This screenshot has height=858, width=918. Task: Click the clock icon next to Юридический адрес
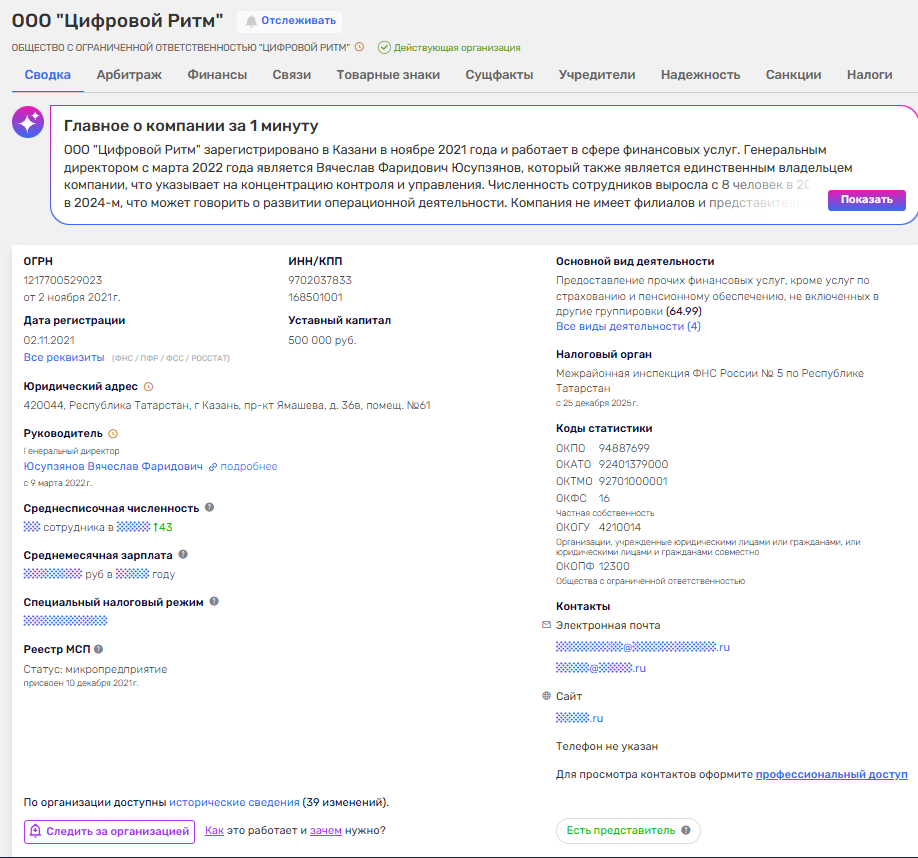tap(149, 386)
